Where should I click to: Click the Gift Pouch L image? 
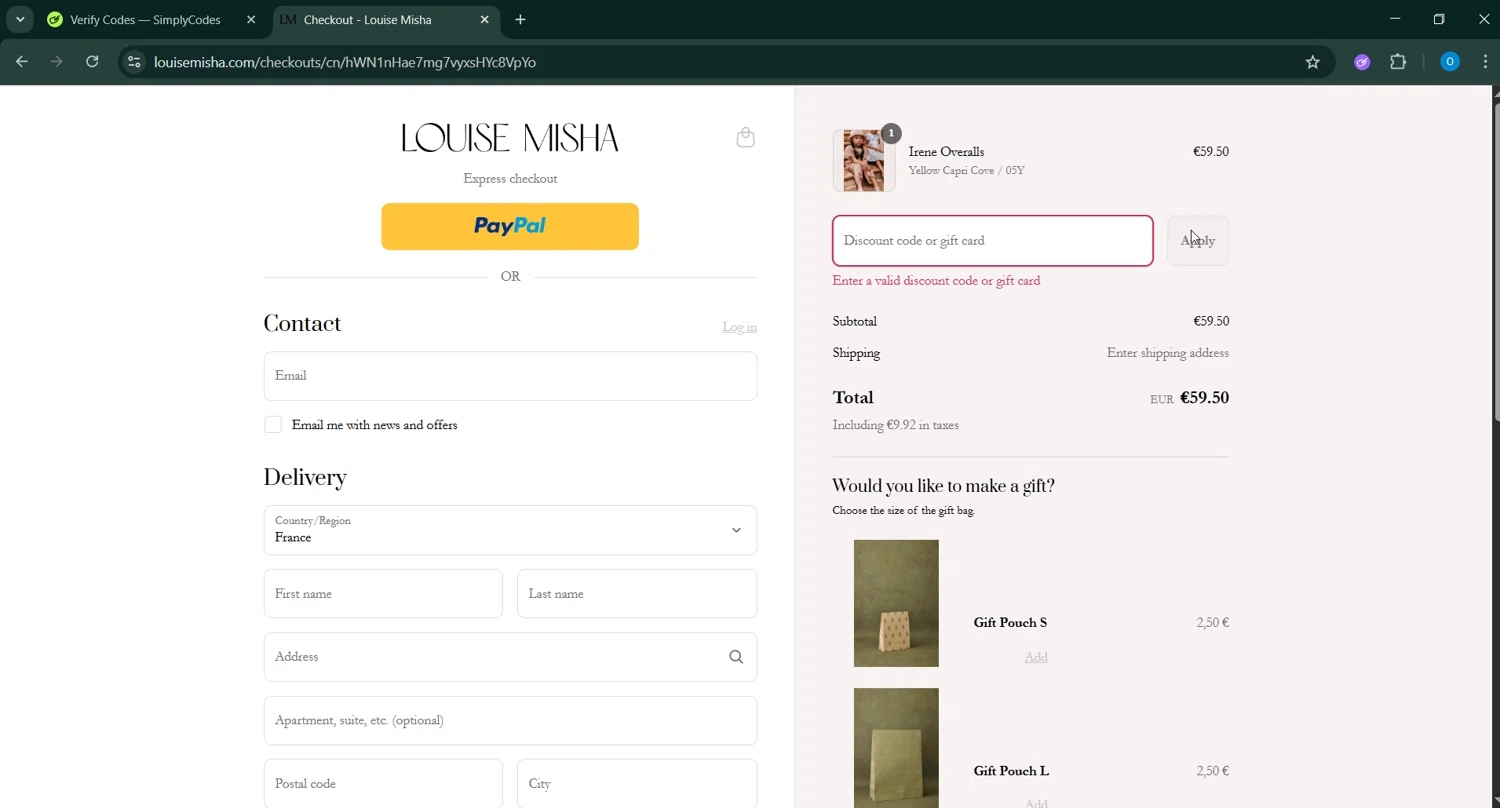click(896, 748)
